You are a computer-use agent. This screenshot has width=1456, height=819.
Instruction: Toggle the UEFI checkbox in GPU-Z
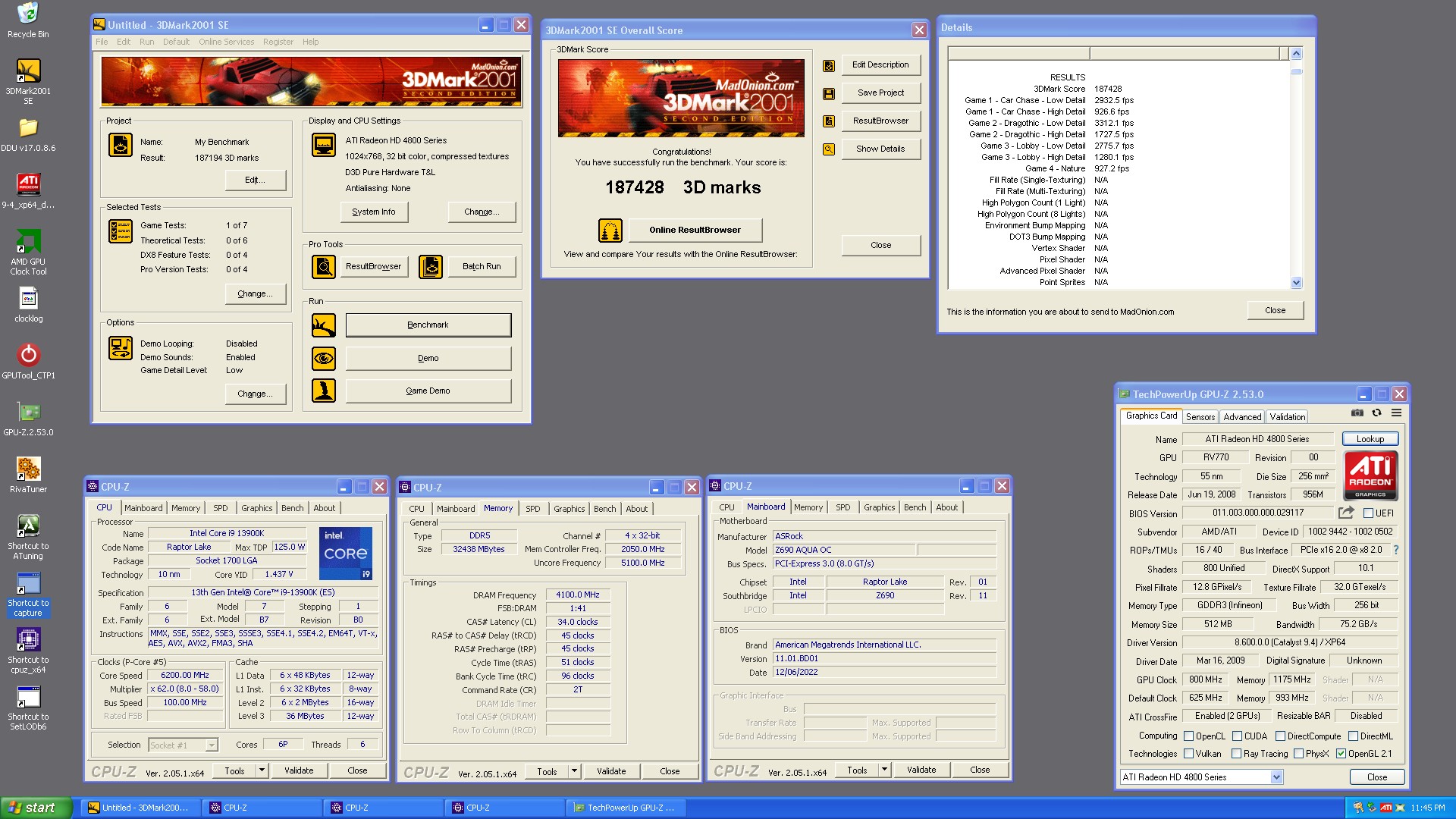point(1368,513)
